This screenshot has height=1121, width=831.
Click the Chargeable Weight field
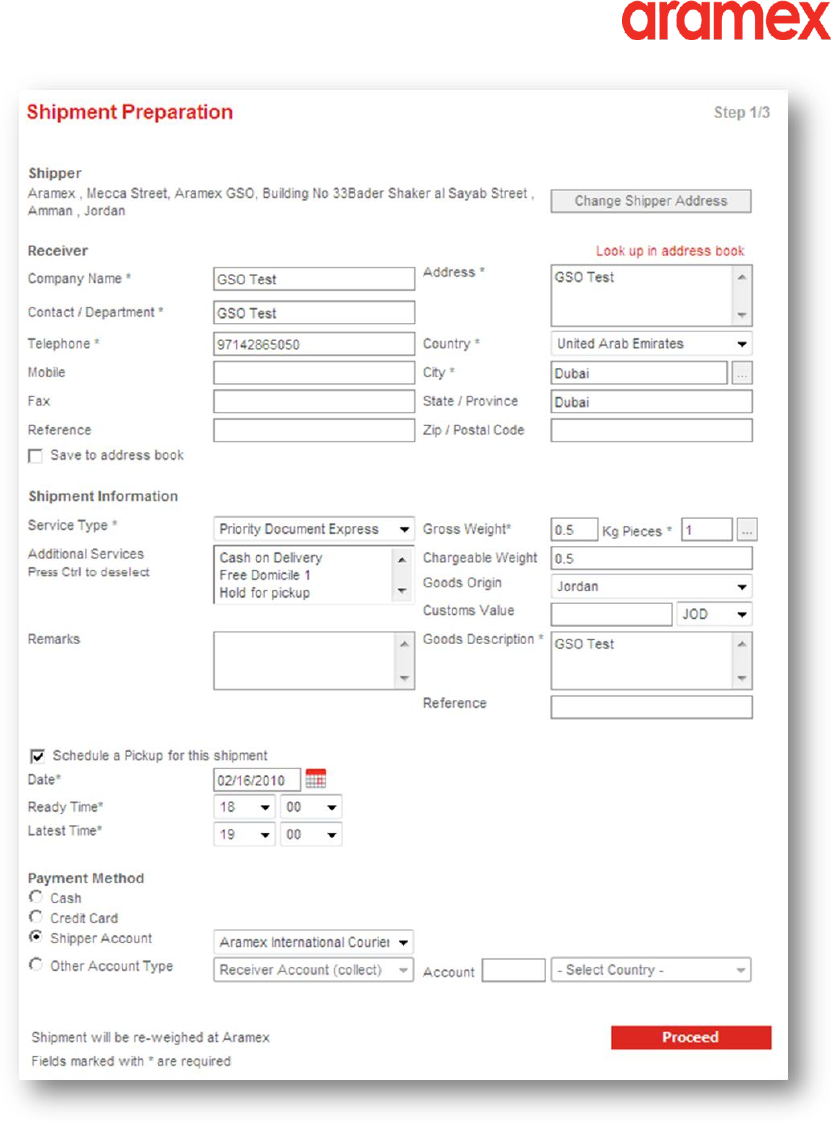point(651,558)
